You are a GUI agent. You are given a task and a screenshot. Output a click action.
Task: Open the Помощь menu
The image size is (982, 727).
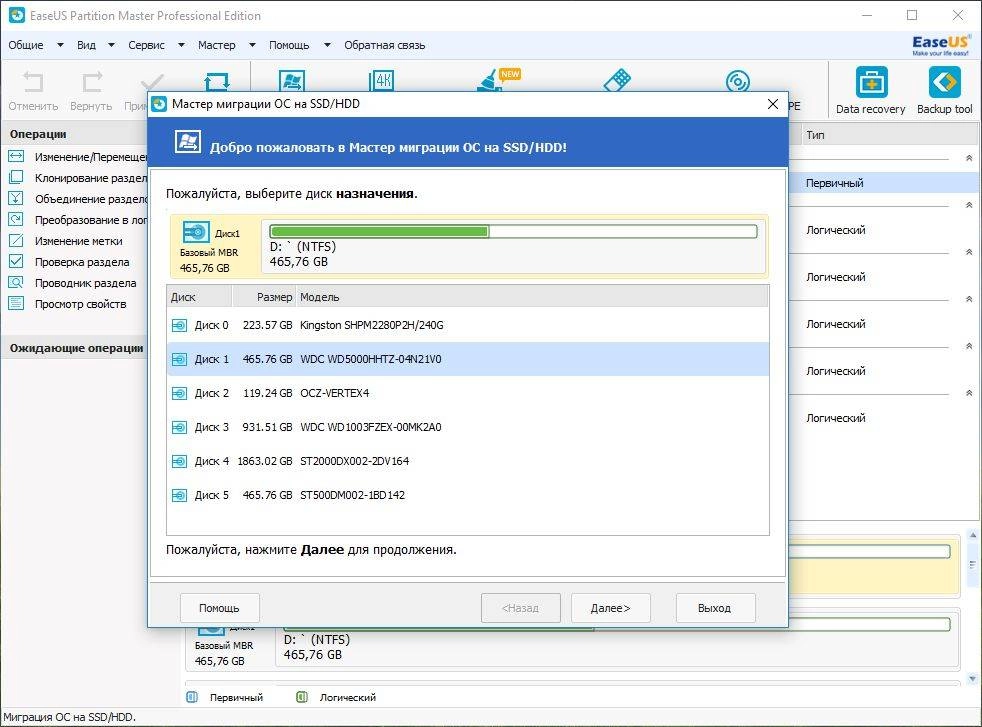(289, 45)
